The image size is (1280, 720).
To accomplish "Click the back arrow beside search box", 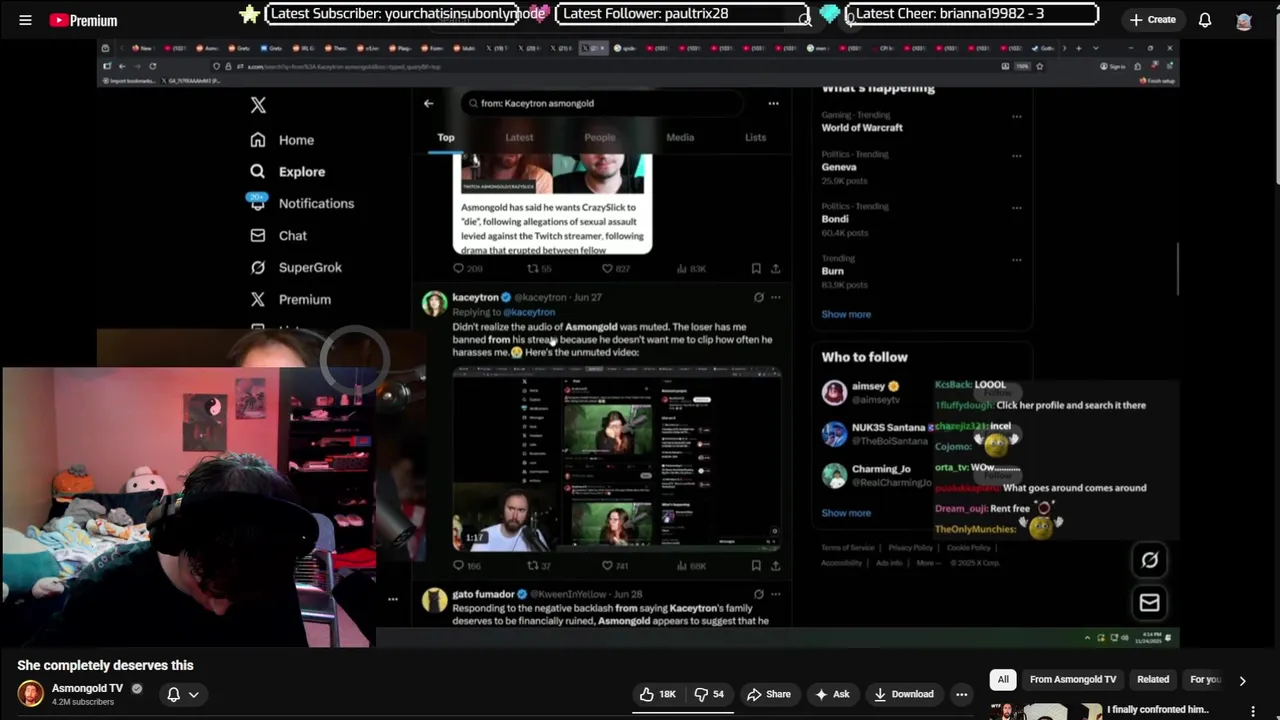I will click(x=428, y=103).
